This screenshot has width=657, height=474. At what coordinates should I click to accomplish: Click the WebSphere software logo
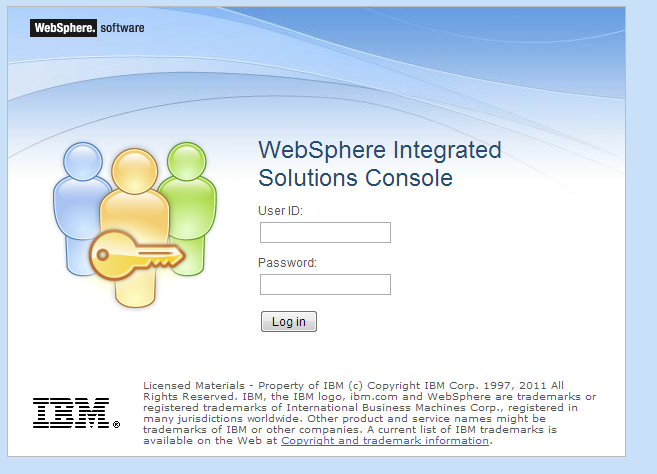(87, 28)
